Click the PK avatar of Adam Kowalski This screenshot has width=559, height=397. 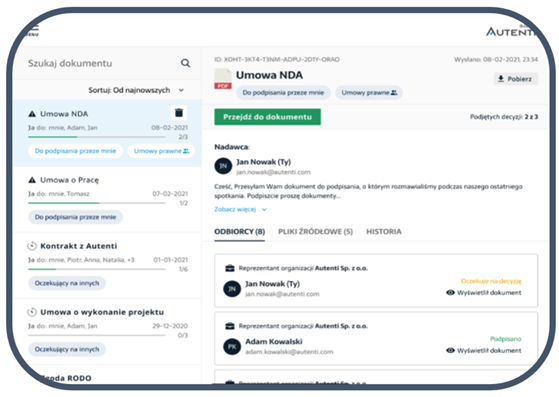232,346
